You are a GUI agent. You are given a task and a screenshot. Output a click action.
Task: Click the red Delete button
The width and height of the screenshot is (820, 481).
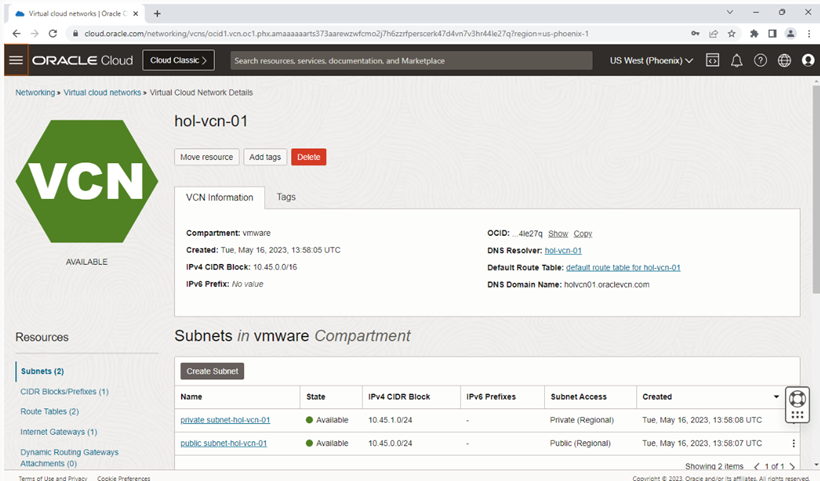coord(309,157)
